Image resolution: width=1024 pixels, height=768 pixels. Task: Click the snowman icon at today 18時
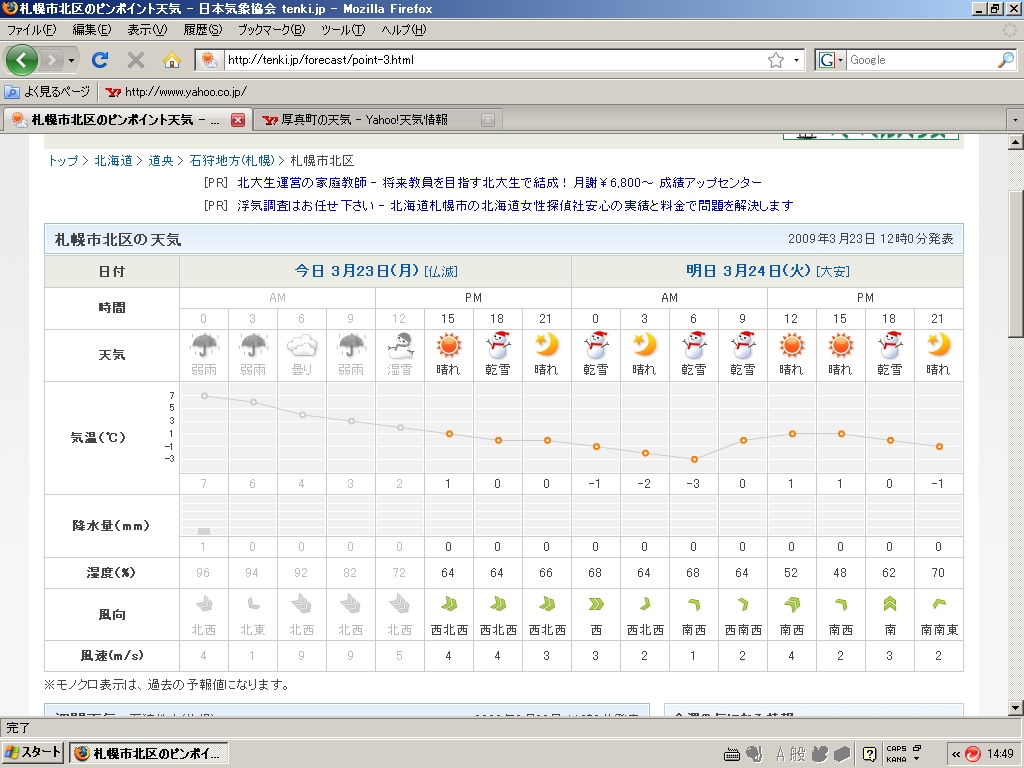(498, 345)
